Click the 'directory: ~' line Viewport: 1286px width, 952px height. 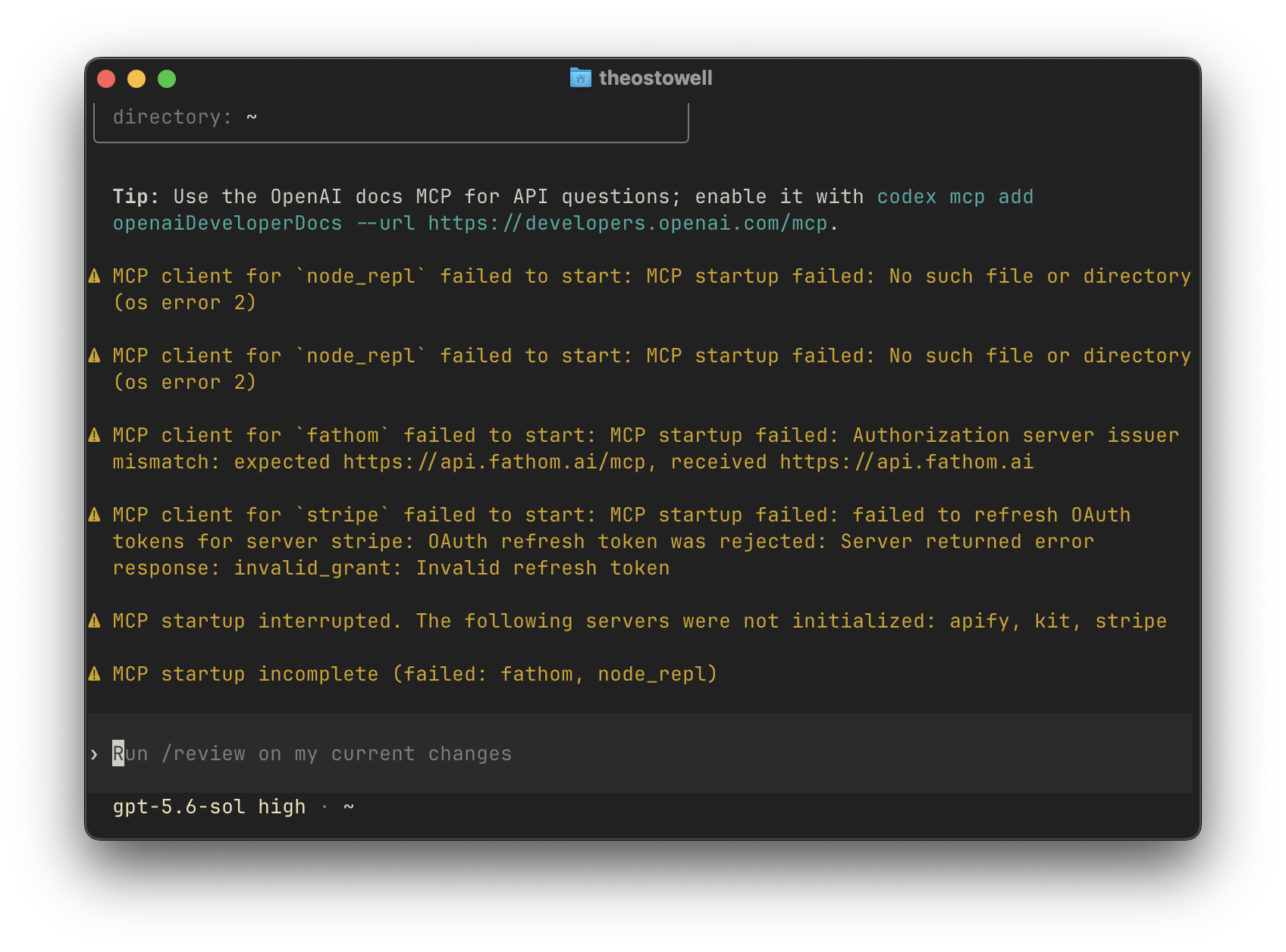click(x=185, y=117)
